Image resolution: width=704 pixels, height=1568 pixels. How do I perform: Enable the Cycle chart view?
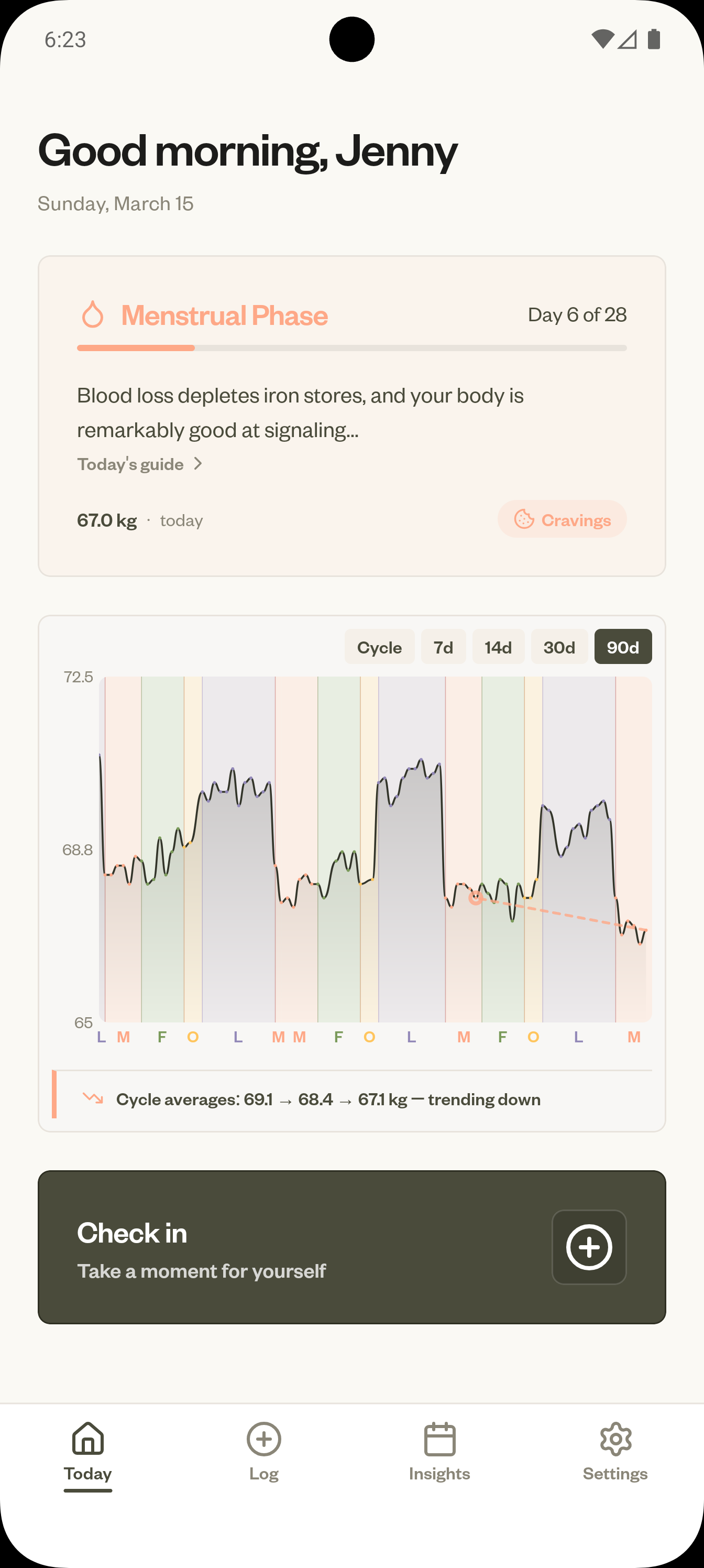(x=379, y=647)
